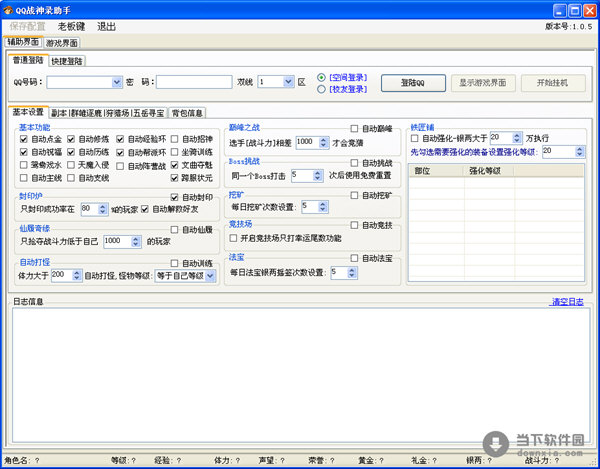Enable the 自动阵营战 checkbox

point(120,166)
